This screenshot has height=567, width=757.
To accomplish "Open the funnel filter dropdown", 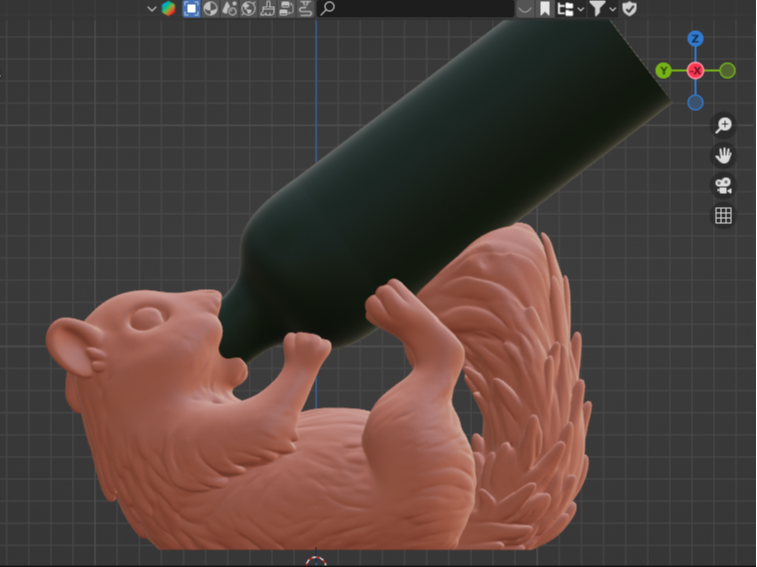I will click(x=603, y=9).
